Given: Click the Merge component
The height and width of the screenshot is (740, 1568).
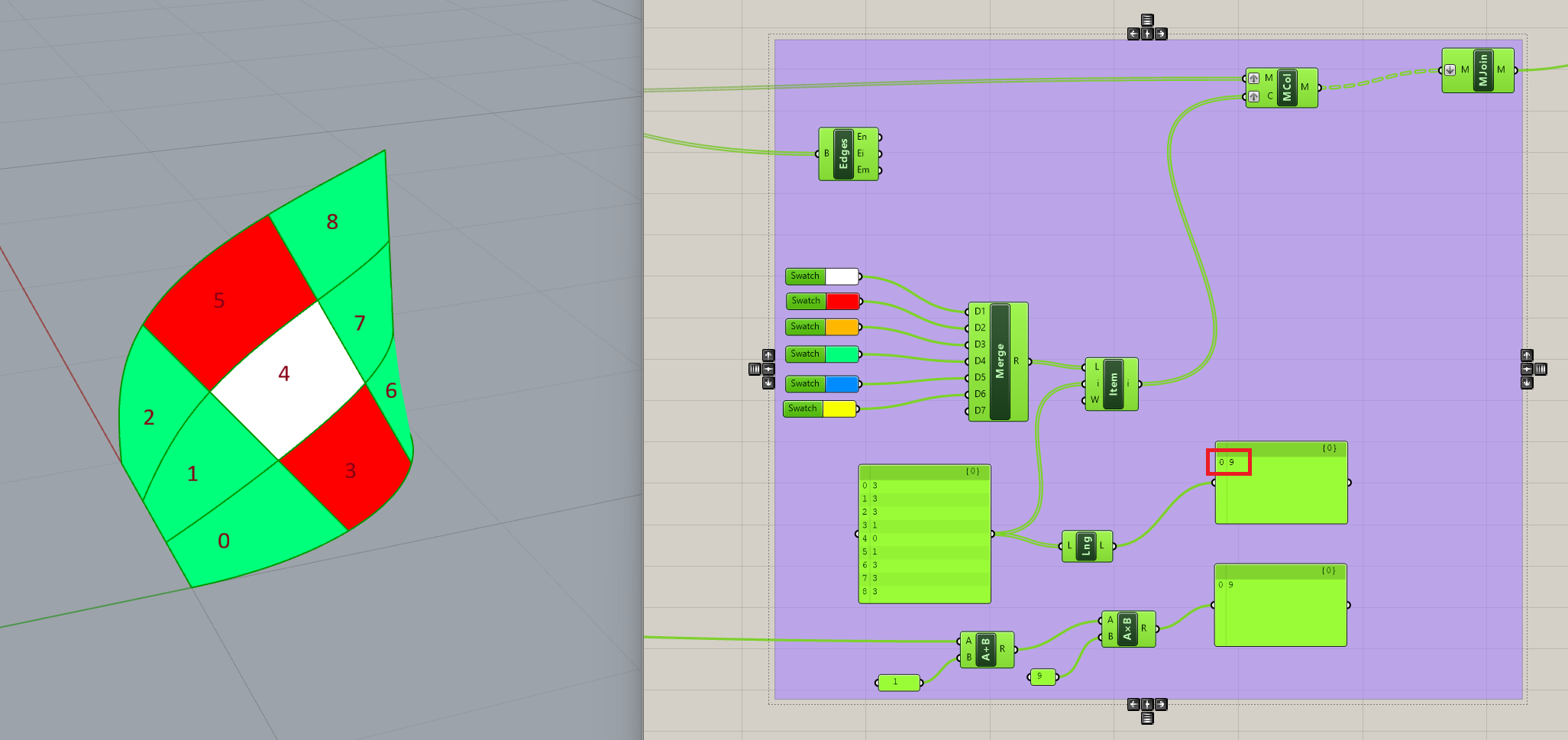Looking at the screenshot, I should 1000,361.
